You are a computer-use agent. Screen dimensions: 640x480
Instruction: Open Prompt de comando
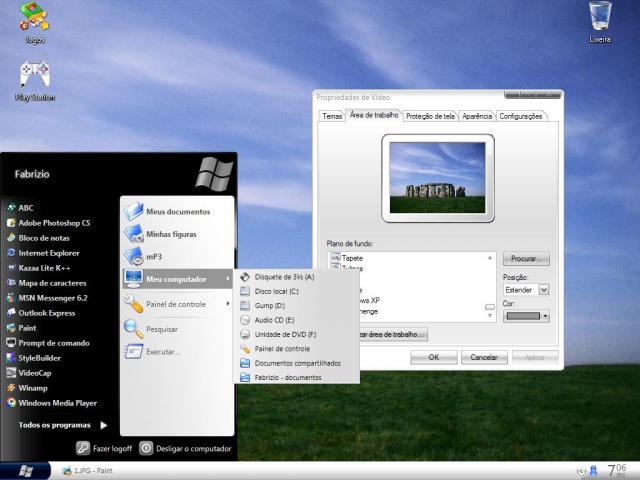(48, 343)
